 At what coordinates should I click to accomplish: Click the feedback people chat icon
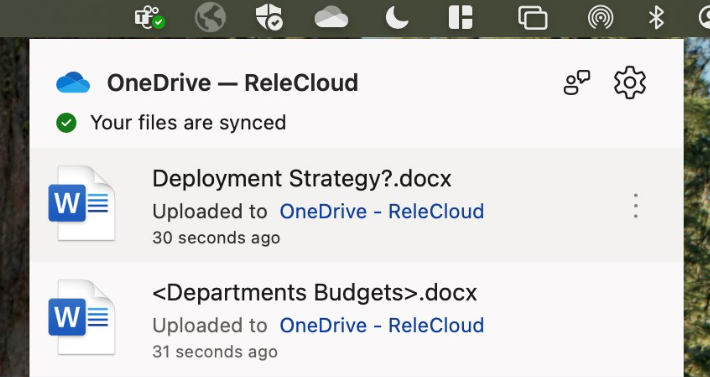[x=577, y=83]
